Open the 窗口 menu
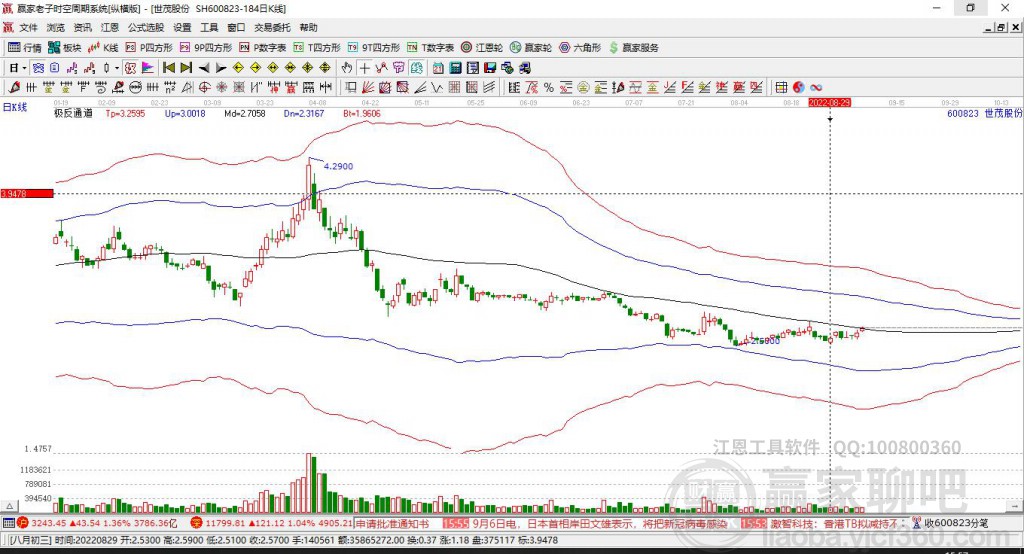The image size is (1024, 554). pyautogui.click(x=236, y=27)
